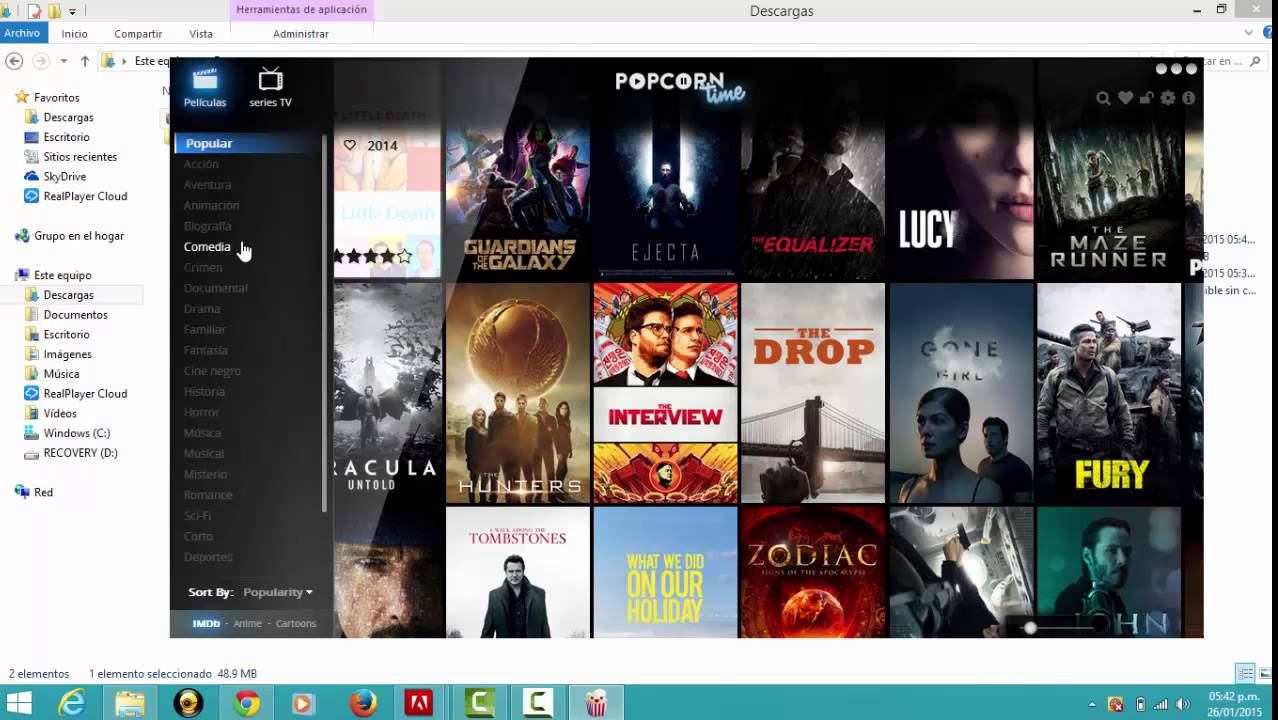Open A Walk Among the Tombstones poster
The image size is (1278, 720).
click(x=517, y=572)
